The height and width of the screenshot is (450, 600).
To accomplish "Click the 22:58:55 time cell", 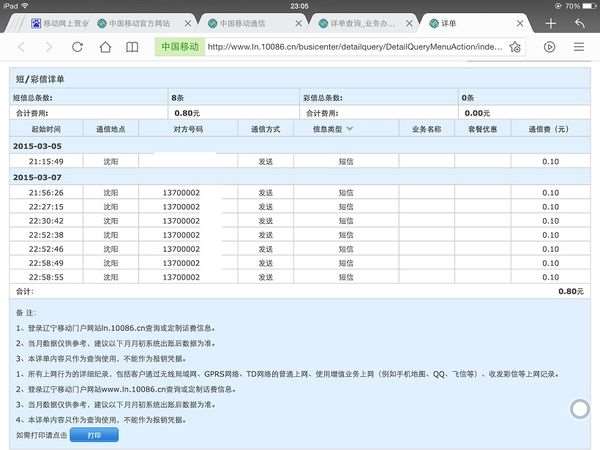I will point(46,277).
